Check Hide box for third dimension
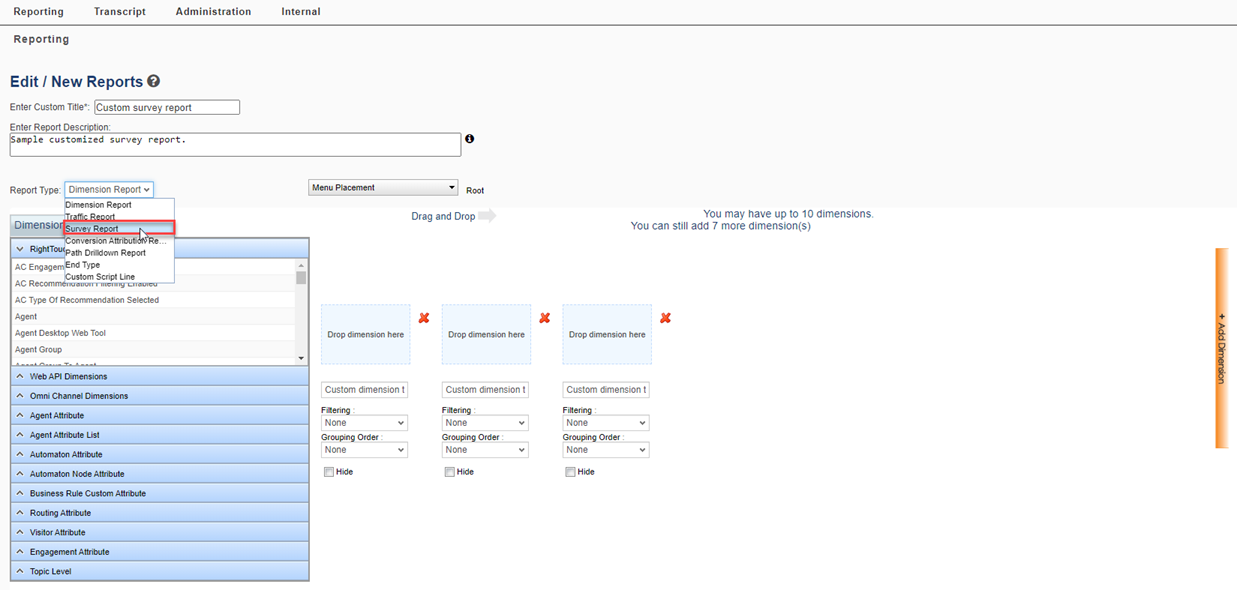This screenshot has width=1237, height=590. pyautogui.click(x=570, y=472)
